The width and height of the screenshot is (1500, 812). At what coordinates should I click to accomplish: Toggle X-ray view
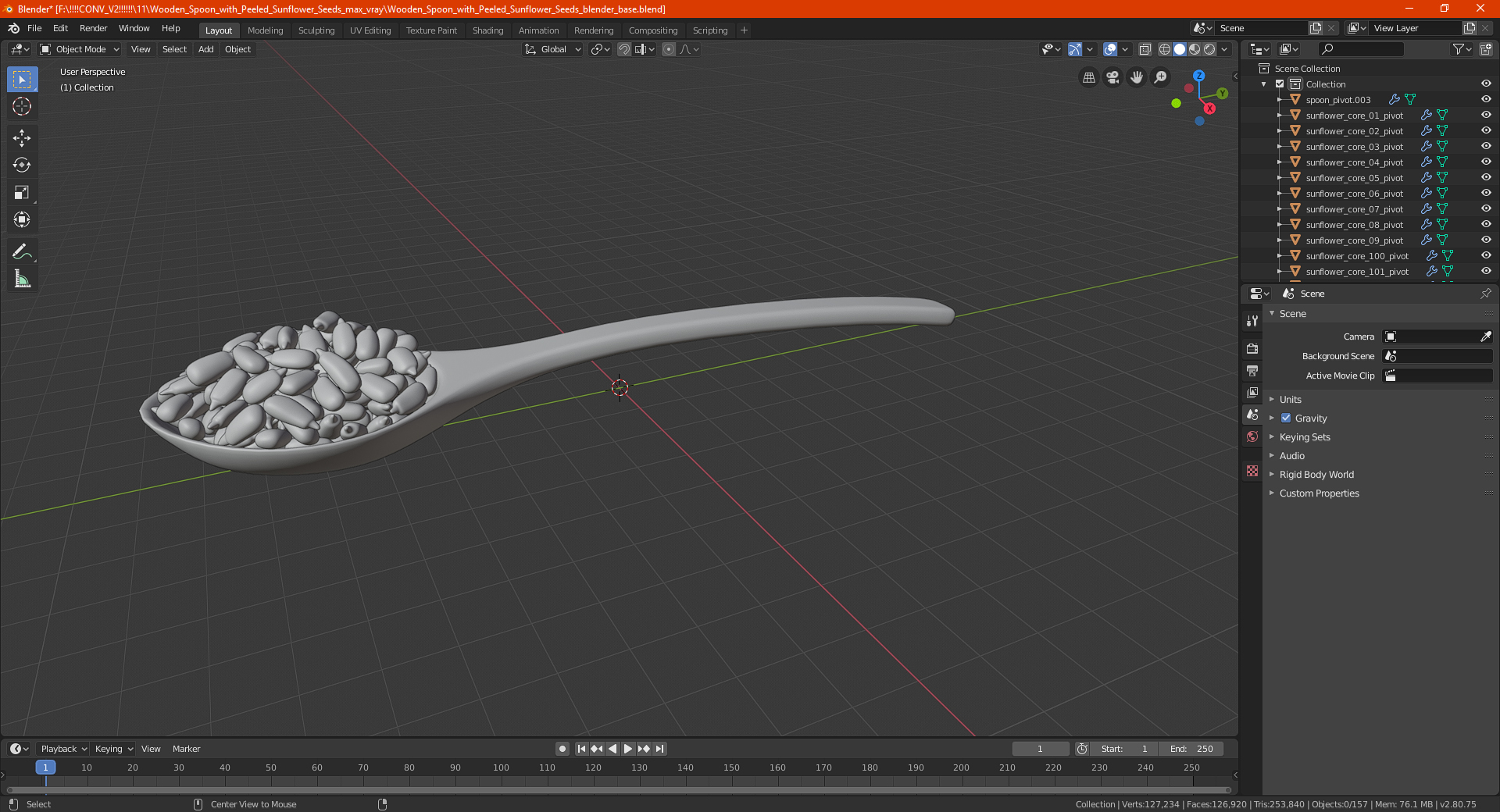(x=1145, y=49)
